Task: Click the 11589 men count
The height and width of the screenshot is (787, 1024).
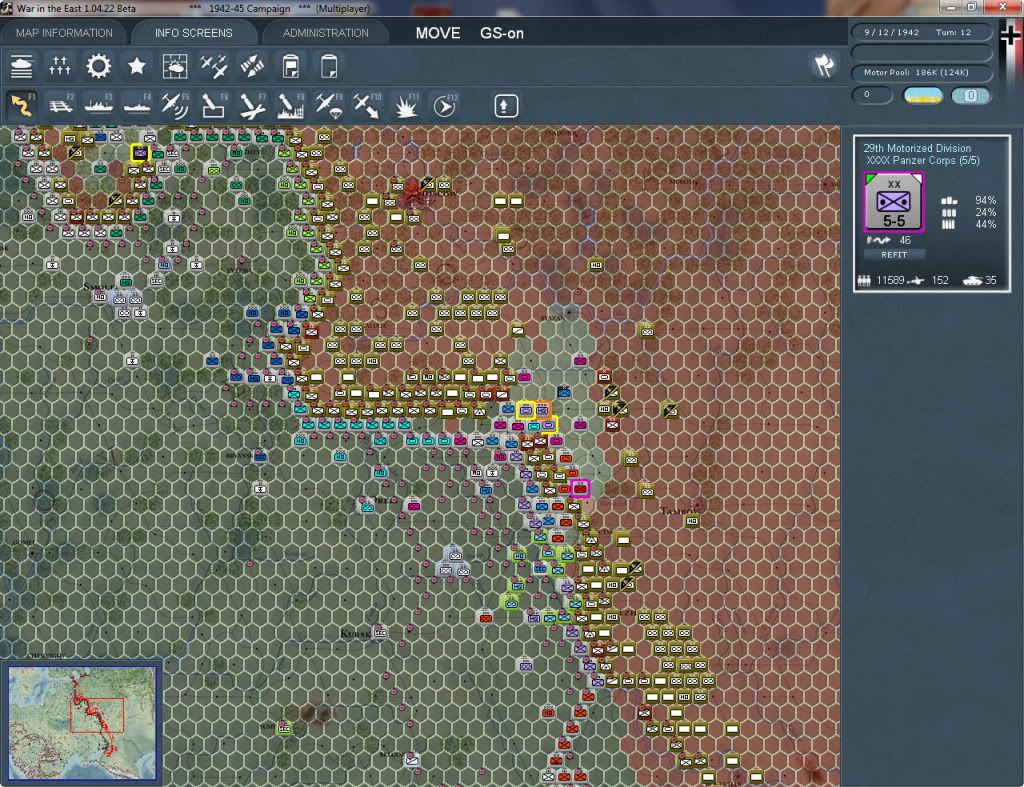Action: tap(890, 280)
